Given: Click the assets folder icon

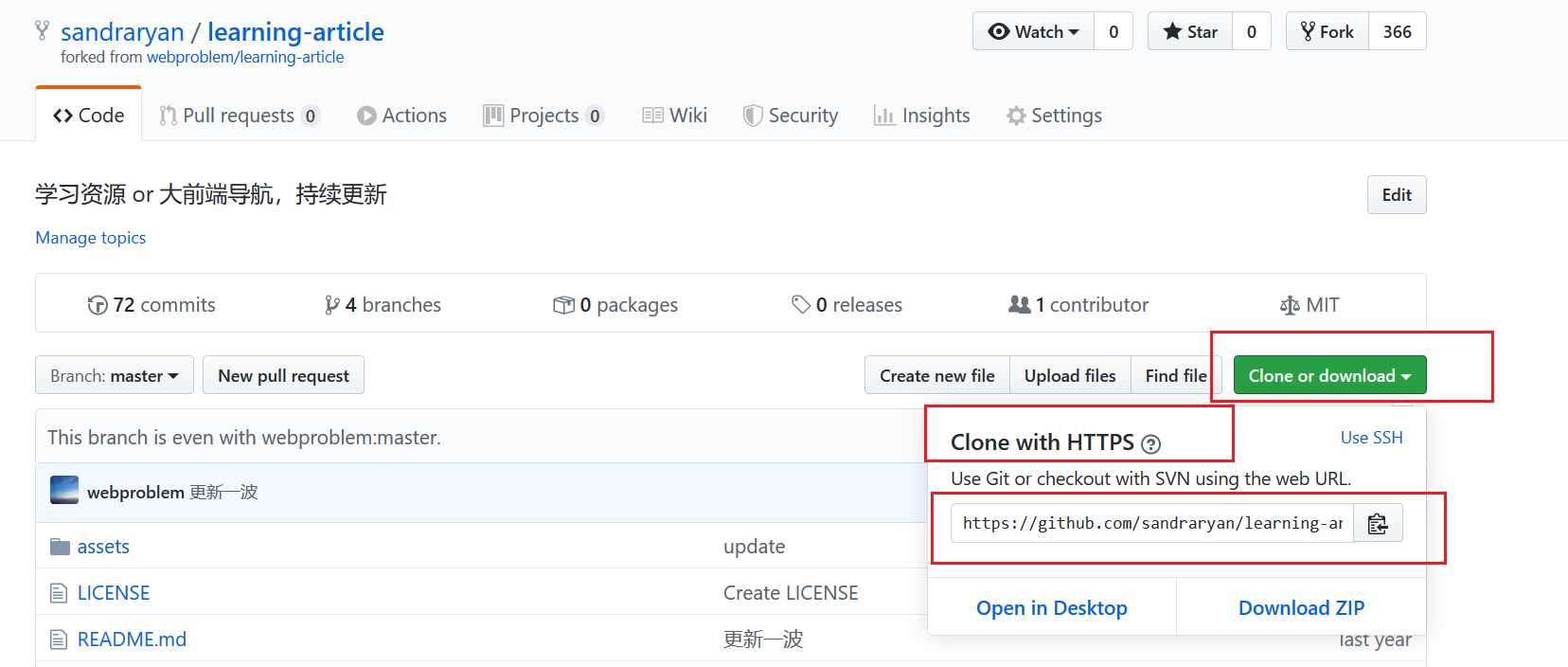Looking at the screenshot, I should [x=60, y=547].
